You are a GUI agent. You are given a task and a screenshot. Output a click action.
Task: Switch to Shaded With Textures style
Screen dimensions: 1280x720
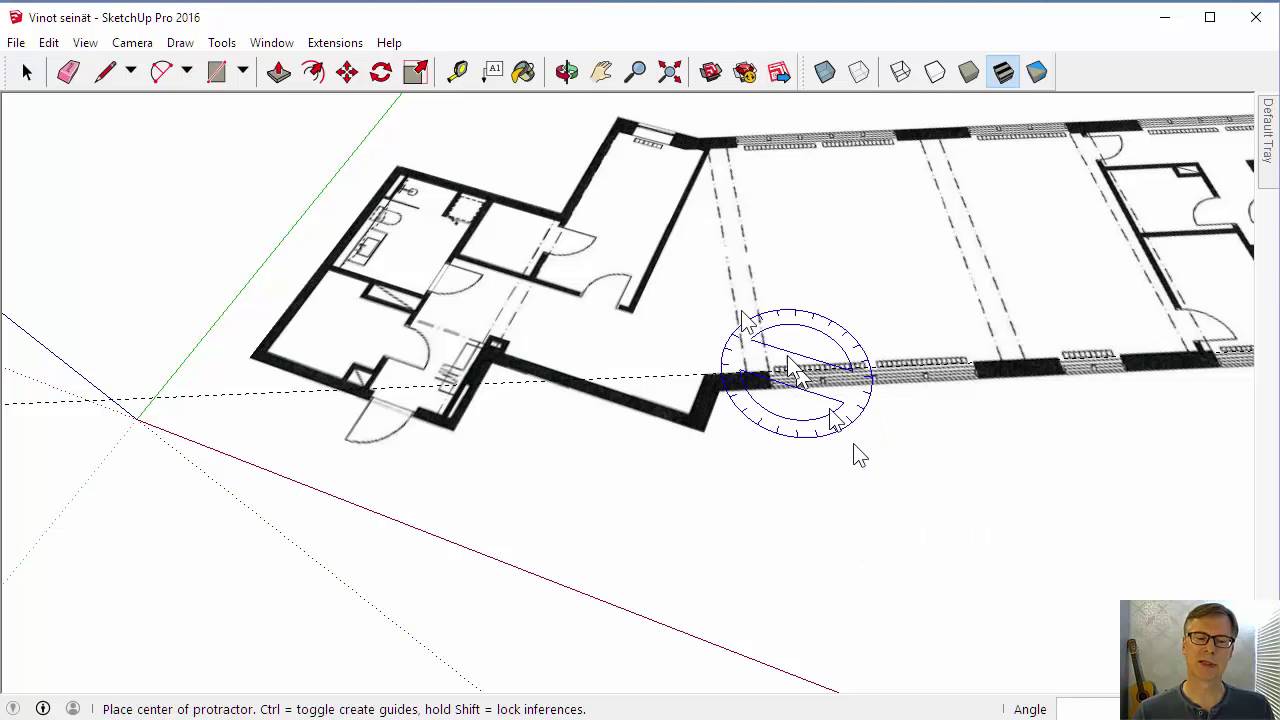pyautogui.click(x=1002, y=72)
